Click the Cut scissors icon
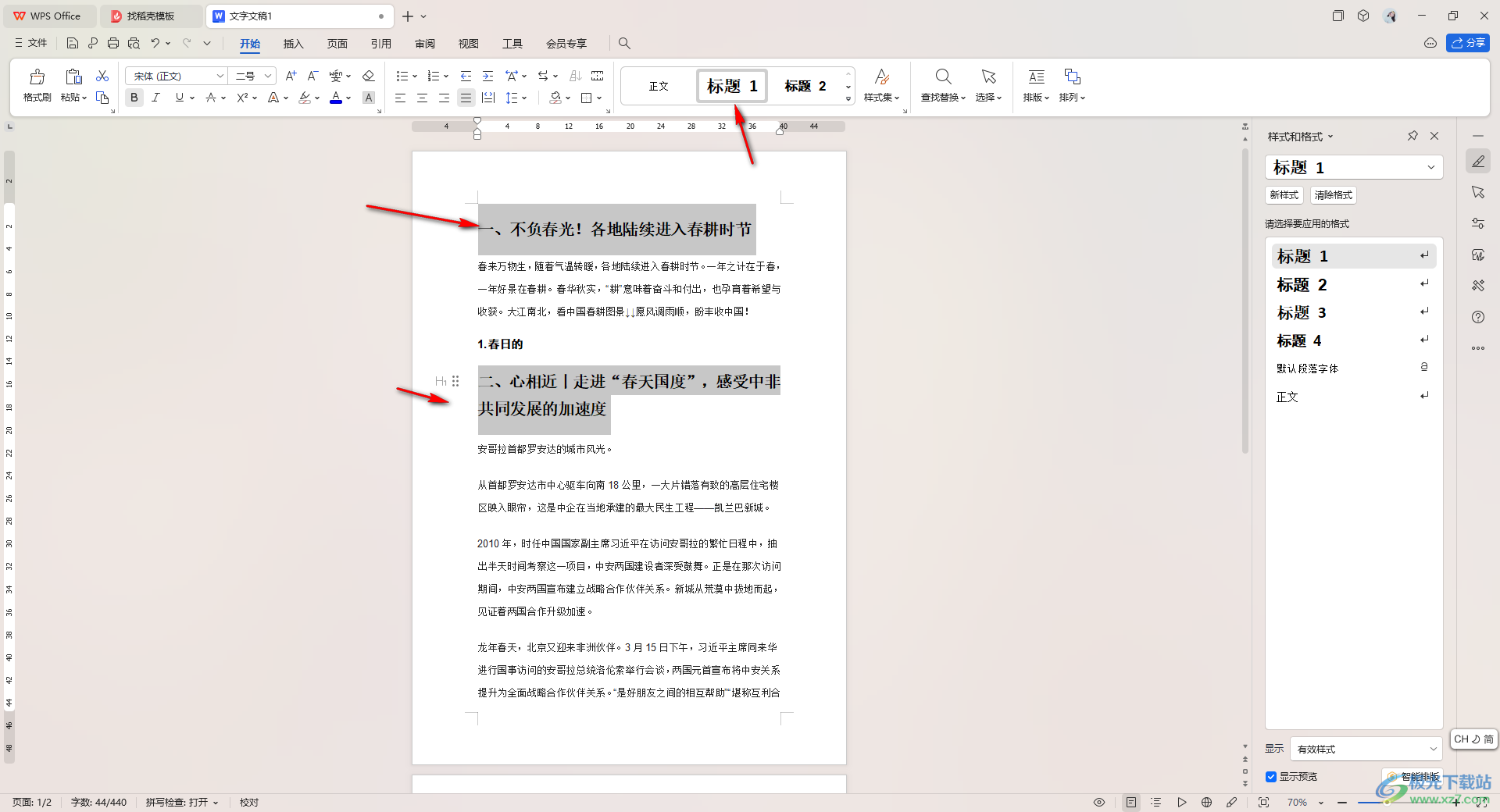Image resolution: width=1500 pixels, height=812 pixels. pos(102,76)
